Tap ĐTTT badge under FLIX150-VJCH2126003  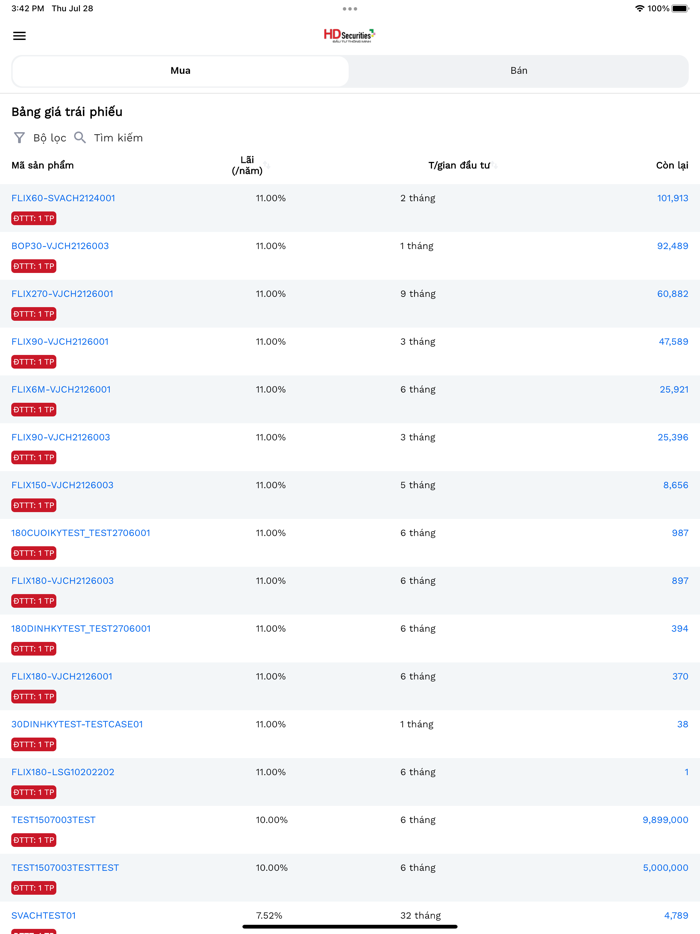click(x=34, y=506)
